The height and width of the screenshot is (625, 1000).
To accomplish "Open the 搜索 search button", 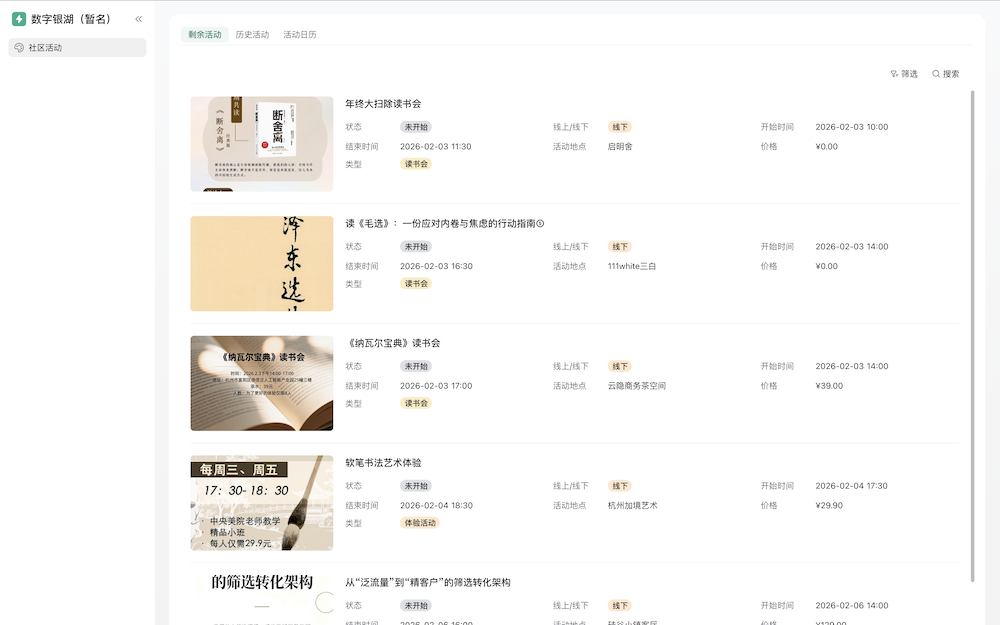I will point(946,74).
